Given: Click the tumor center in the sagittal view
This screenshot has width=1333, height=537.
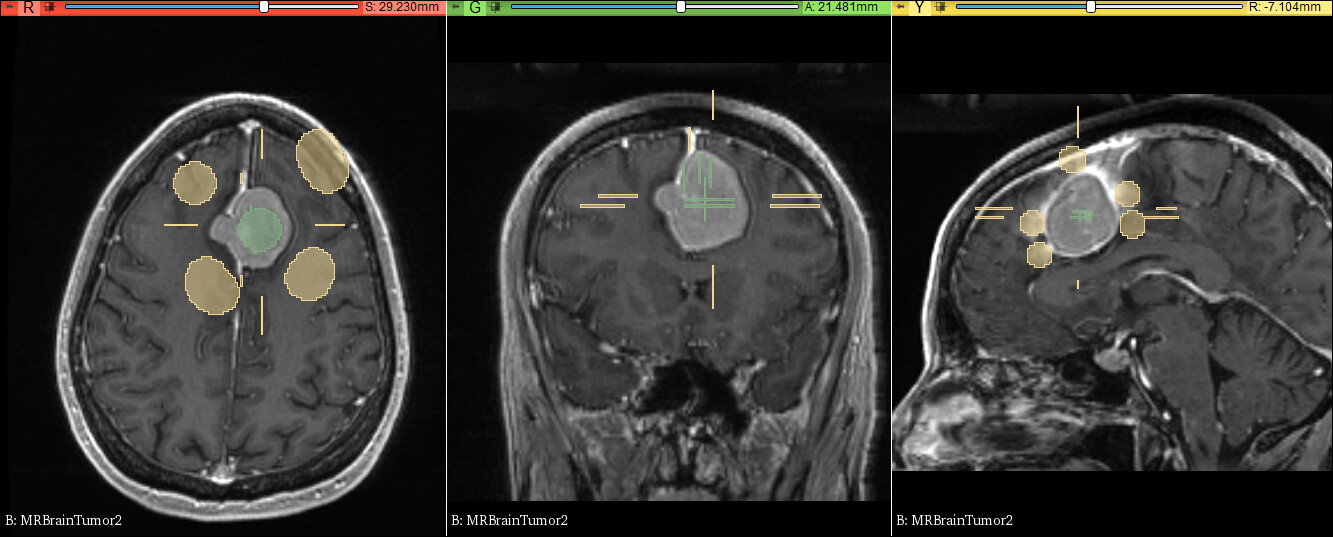Looking at the screenshot, I should (x=1079, y=214).
